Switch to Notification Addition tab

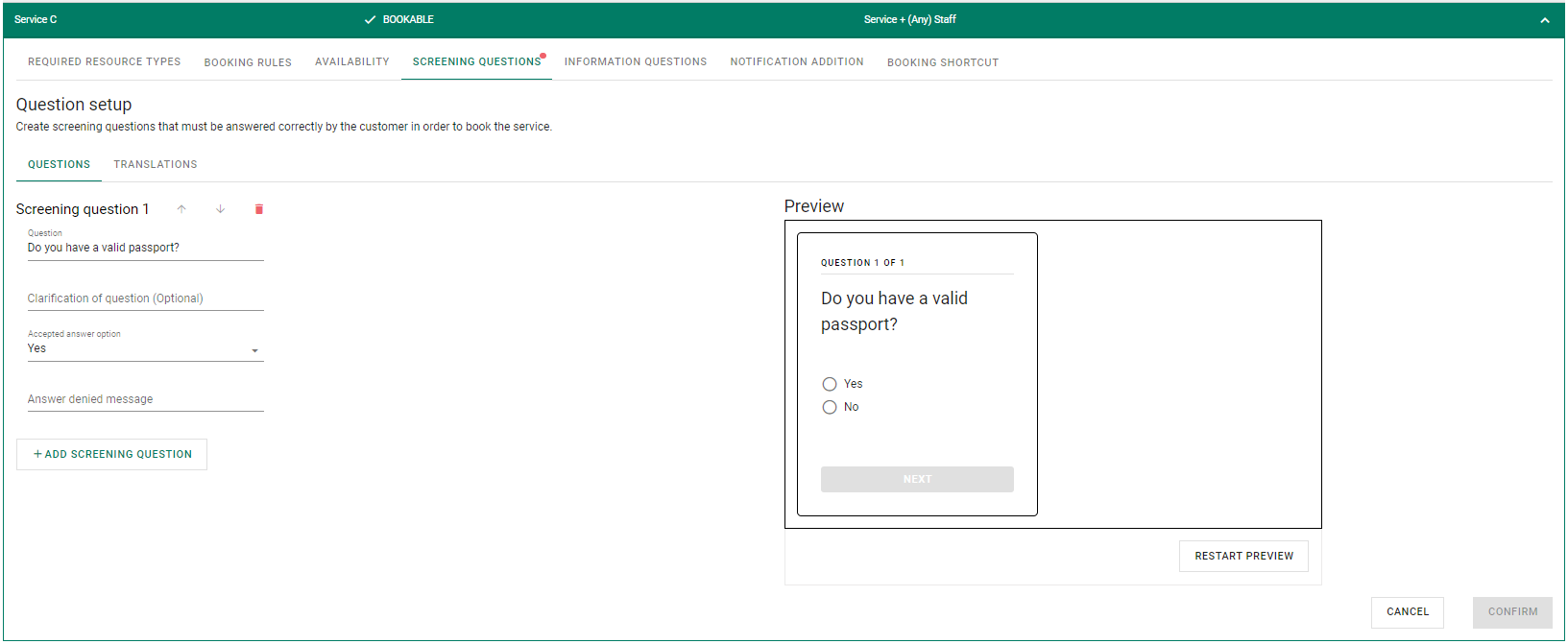797,62
